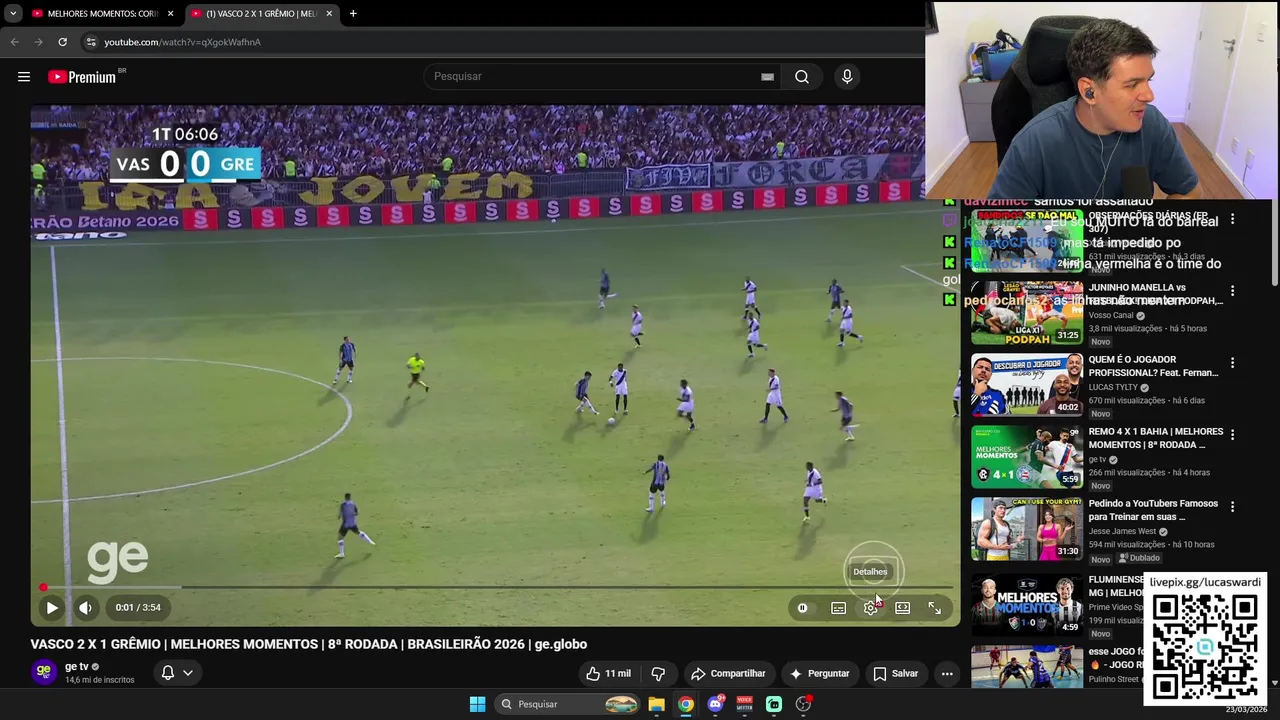Go to YouTube Premium home logo
Image resolution: width=1280 pixels, height=720 pixels.
point(84,77)
